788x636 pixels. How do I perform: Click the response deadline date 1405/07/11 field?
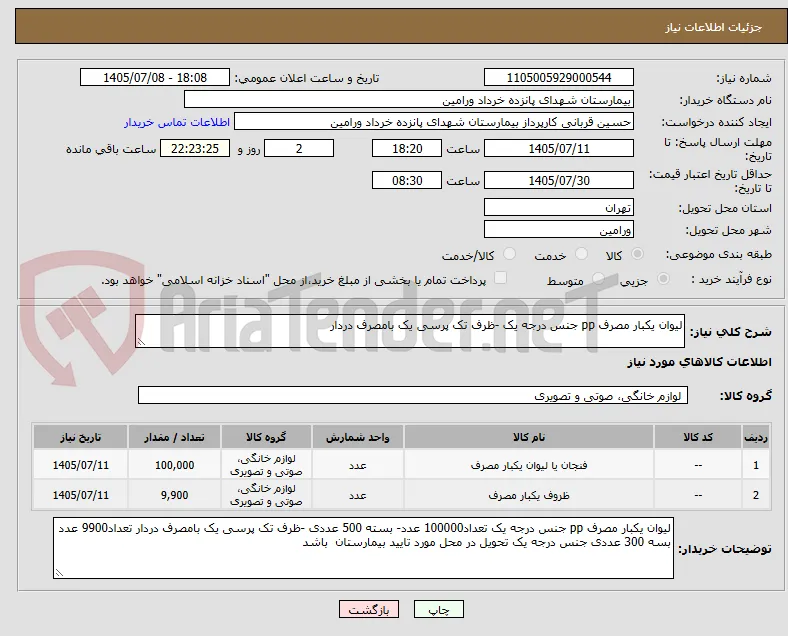tap(558, 149)
